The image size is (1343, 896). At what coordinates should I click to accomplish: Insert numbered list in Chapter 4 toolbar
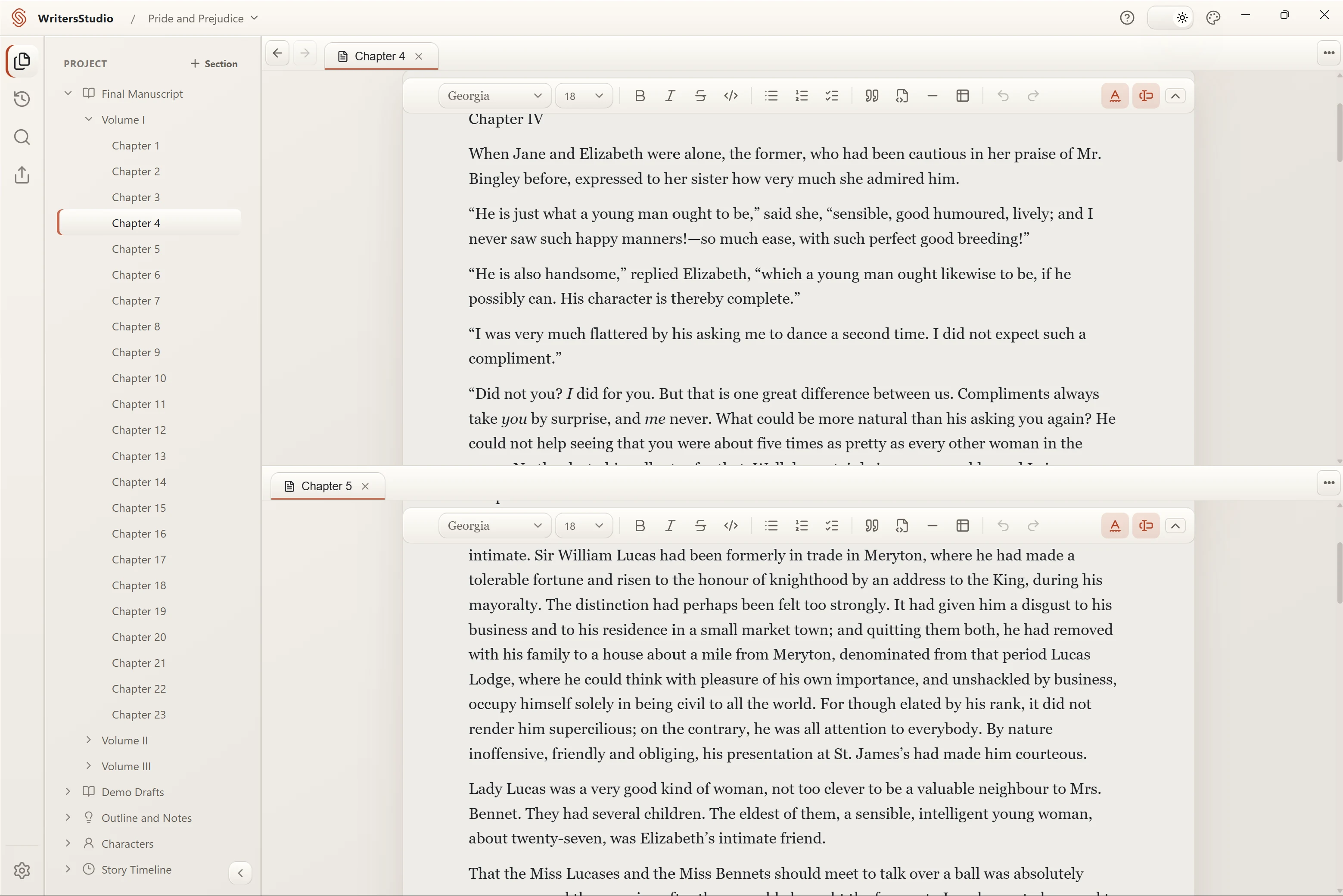802,96
